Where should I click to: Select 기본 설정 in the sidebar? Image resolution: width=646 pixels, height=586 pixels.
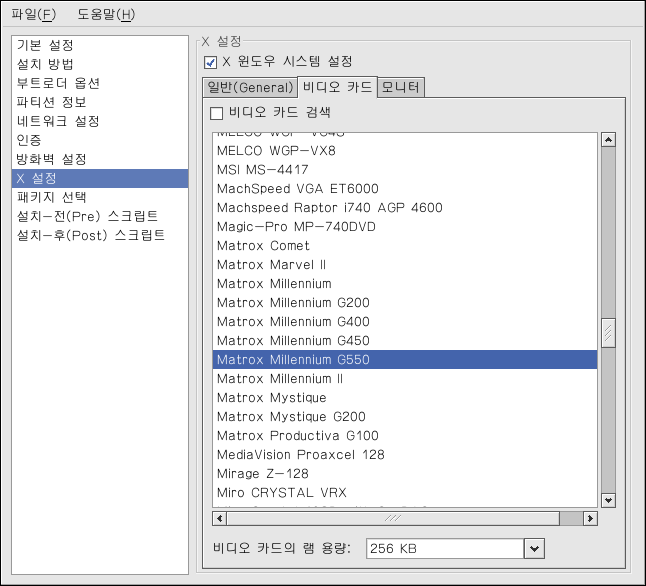[45, 46]
